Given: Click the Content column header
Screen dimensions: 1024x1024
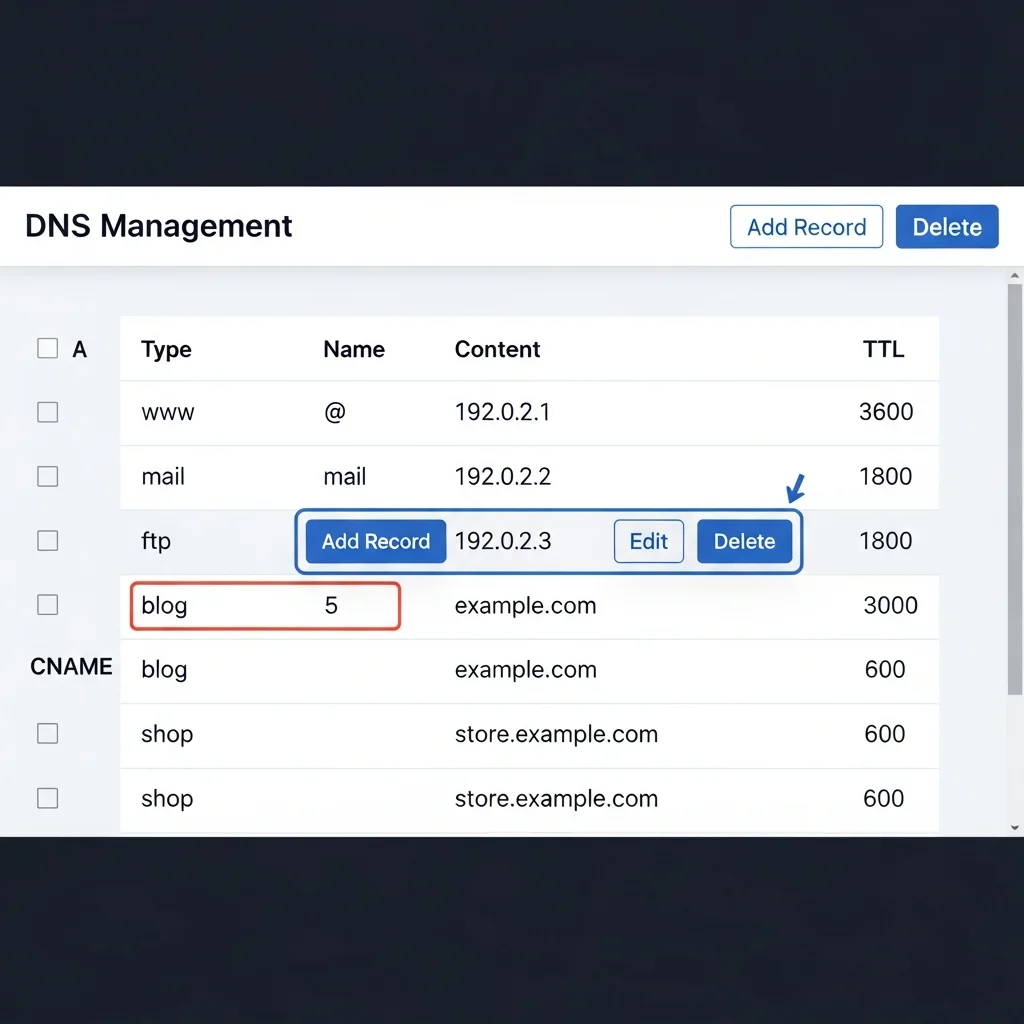Looking at the screenshot, I should coord(497,349).
